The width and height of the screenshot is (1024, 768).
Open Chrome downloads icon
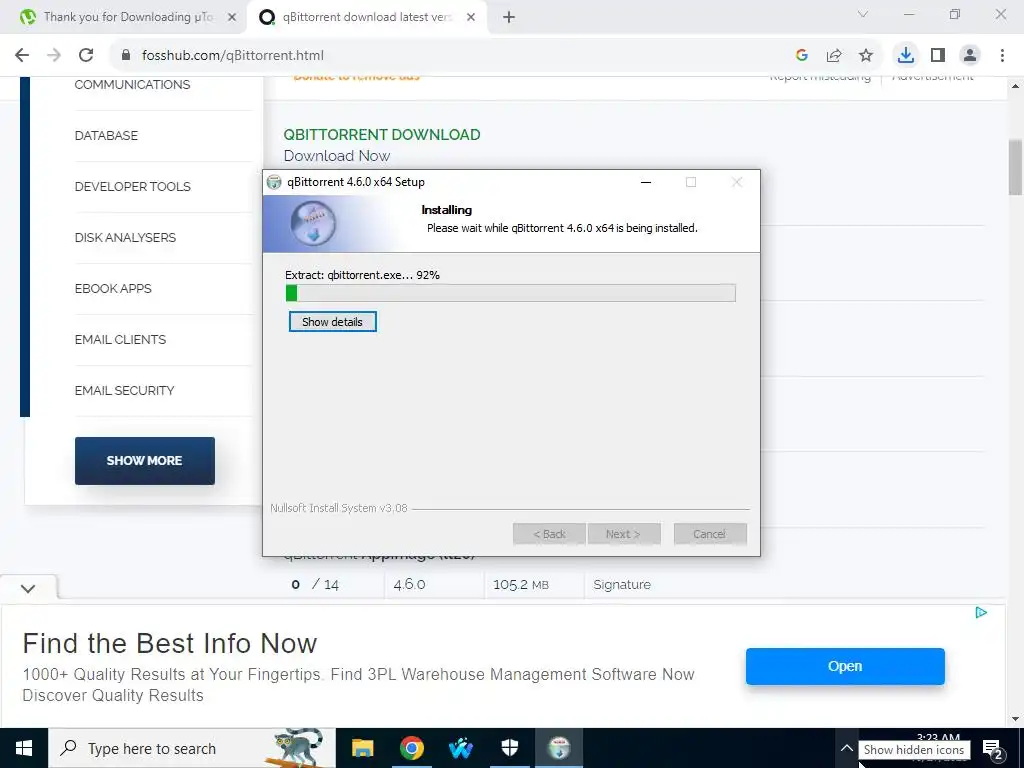point(905,56)
